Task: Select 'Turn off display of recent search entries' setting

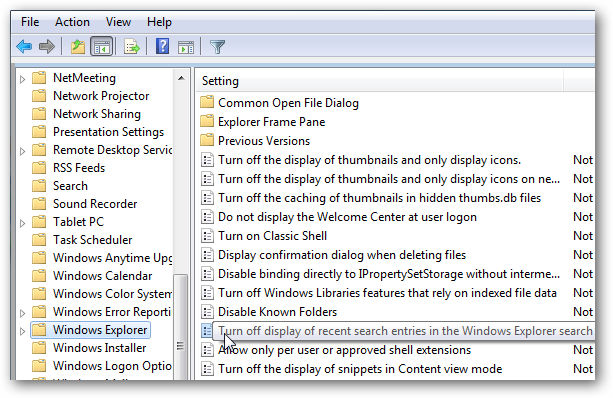Action: pyautogui.click(x=405, y=331)
